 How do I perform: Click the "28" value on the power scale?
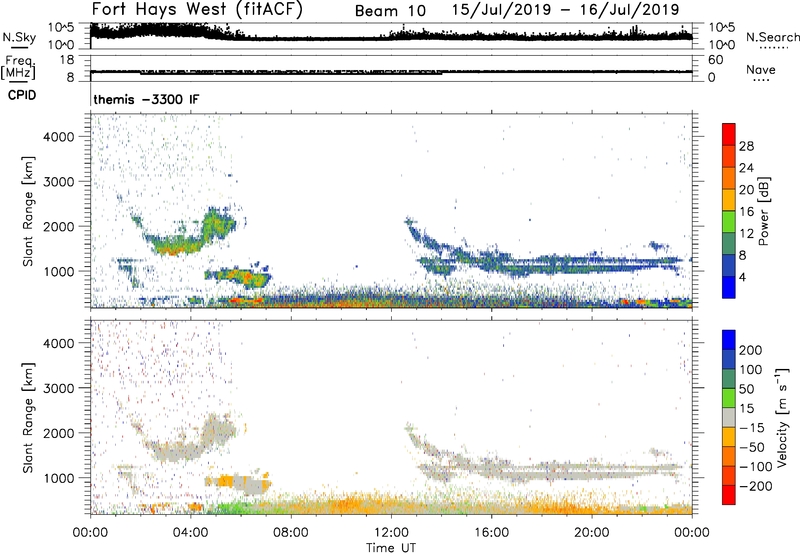[746, 146]
